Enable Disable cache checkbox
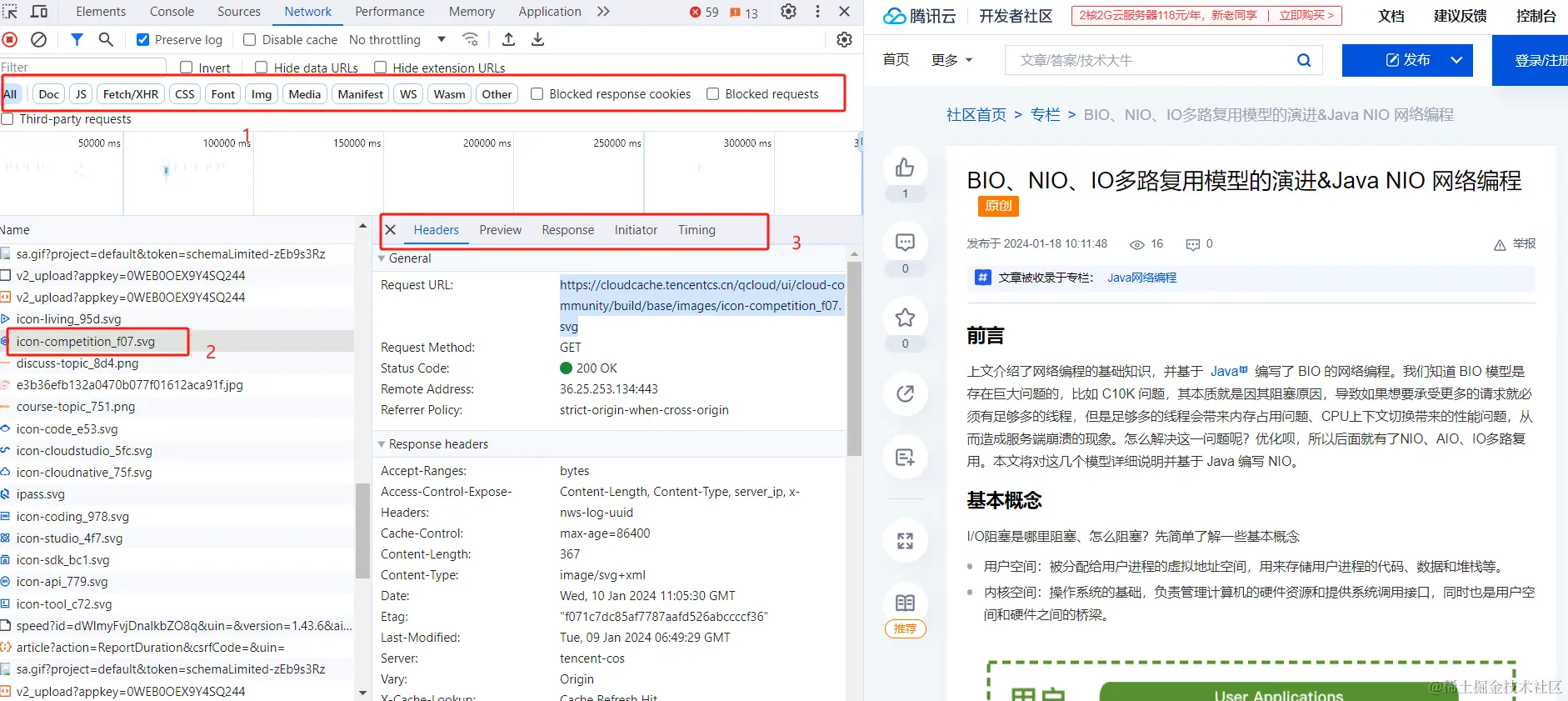The image size is (1568, 701). 249,39
